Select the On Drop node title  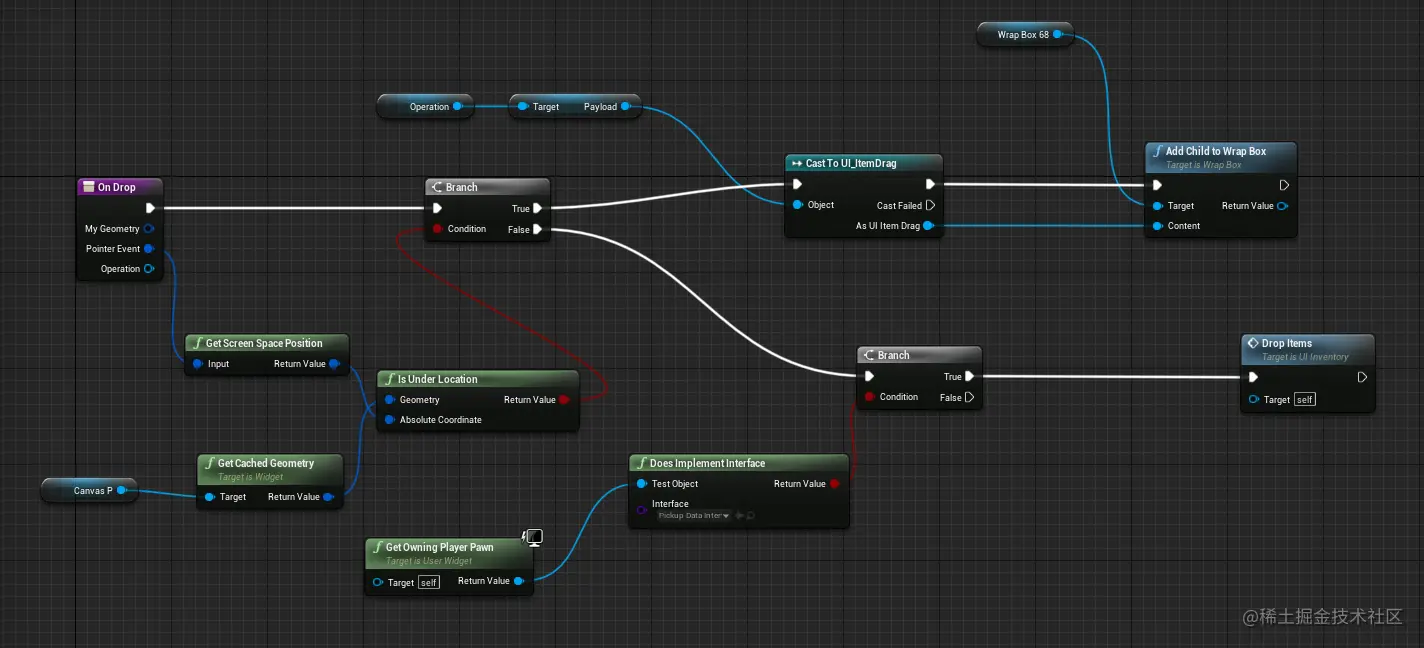tap(116, 187)
